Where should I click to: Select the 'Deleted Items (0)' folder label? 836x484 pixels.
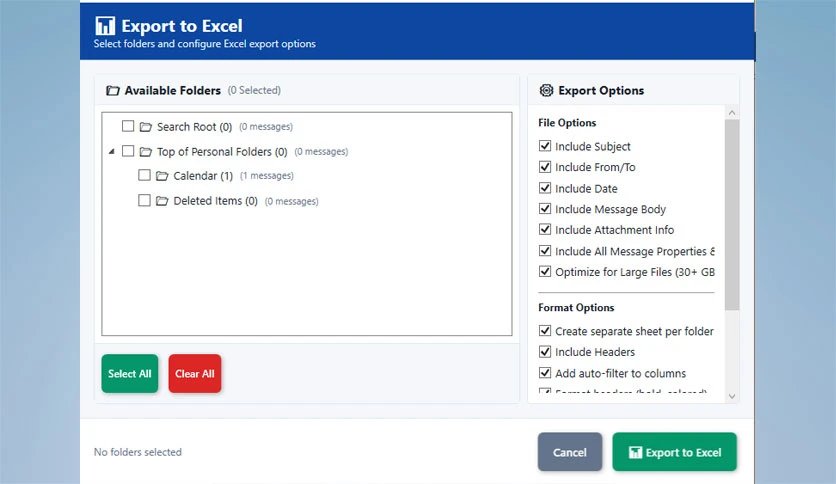215,201
